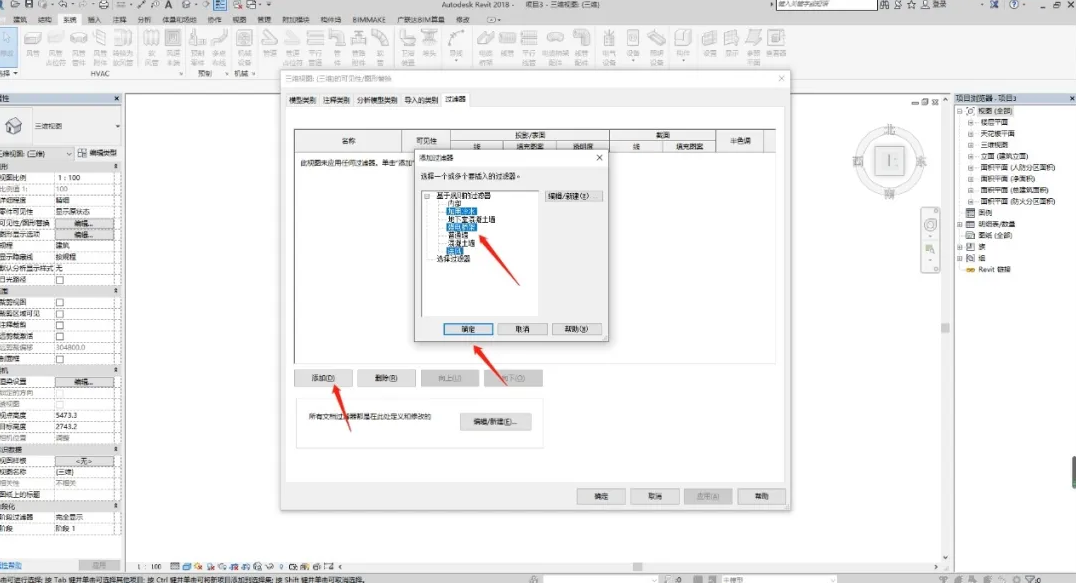Image resolution: width=1076 pixels, height=583 pixels.
Task: Collapse the 基于规则的过滤器 tree node
Action: click(427, 196)
